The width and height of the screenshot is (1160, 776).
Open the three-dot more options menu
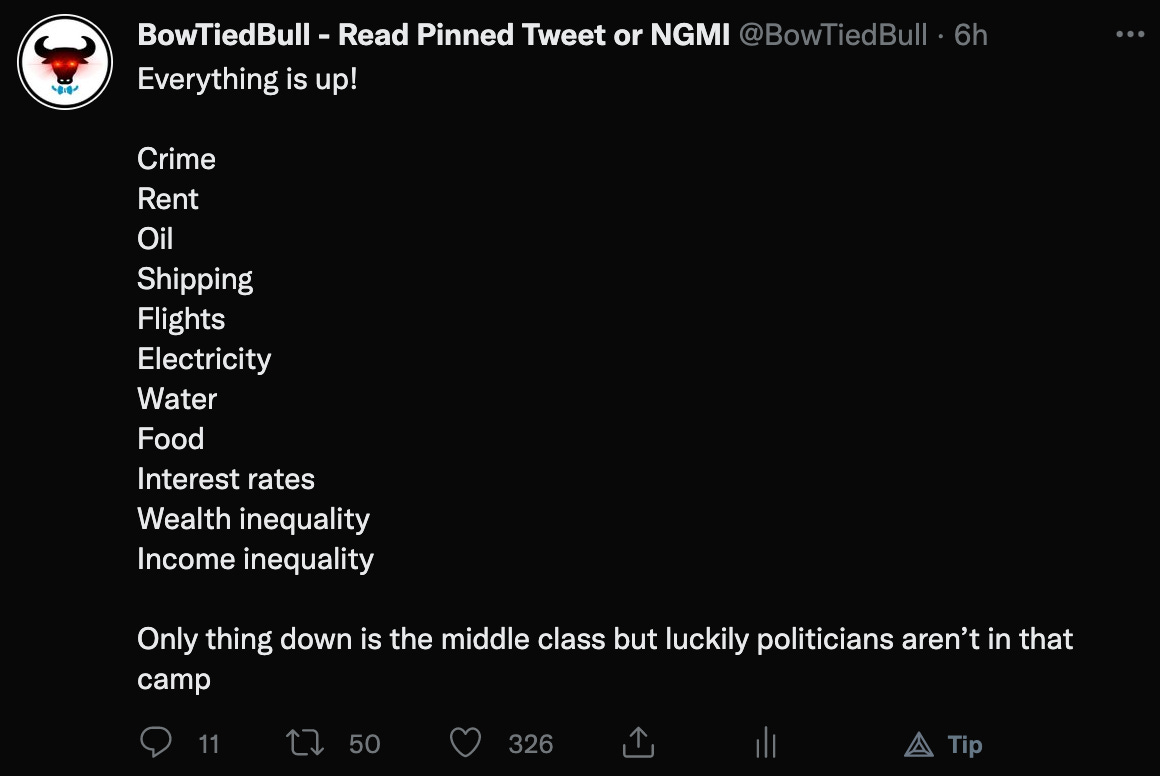[x=1130, y=34]
